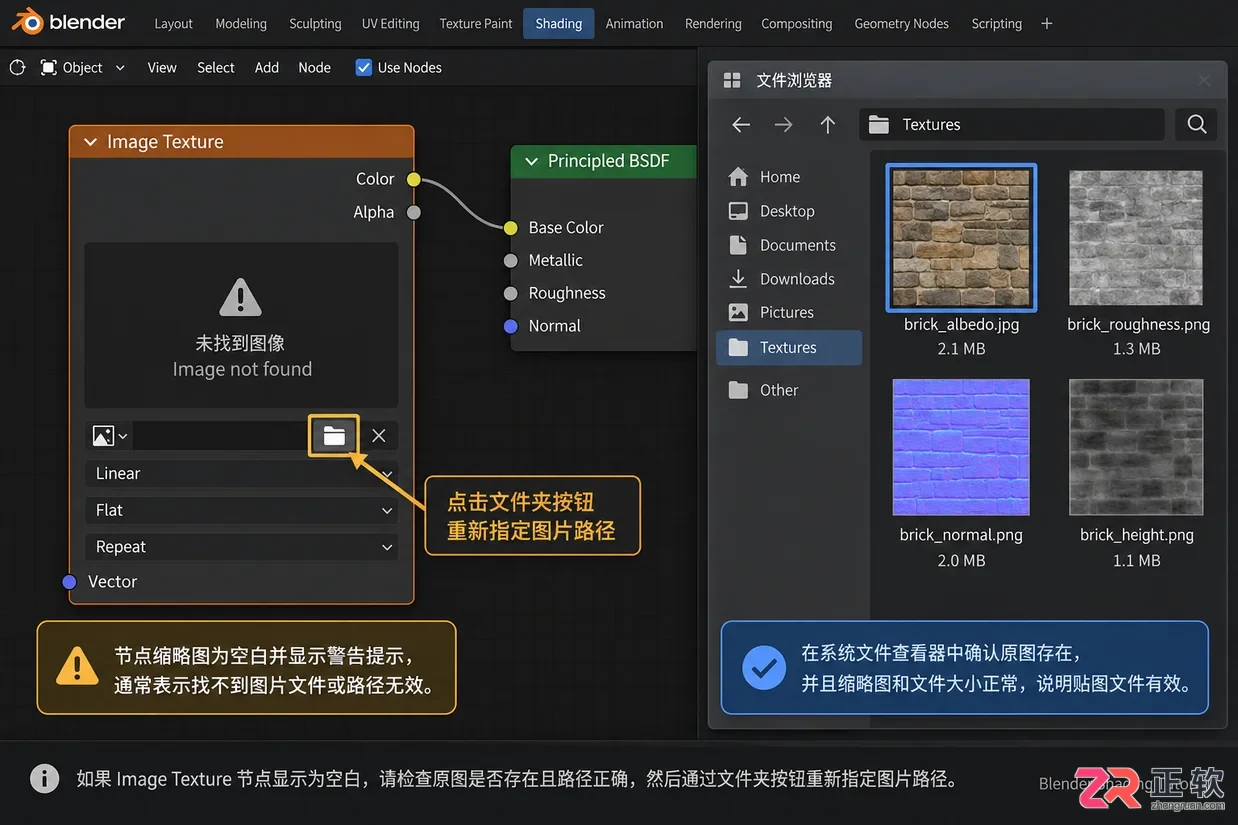Select the brick_normal.png thumbnail
This screenshot has height=825, width=1238.
961,447
